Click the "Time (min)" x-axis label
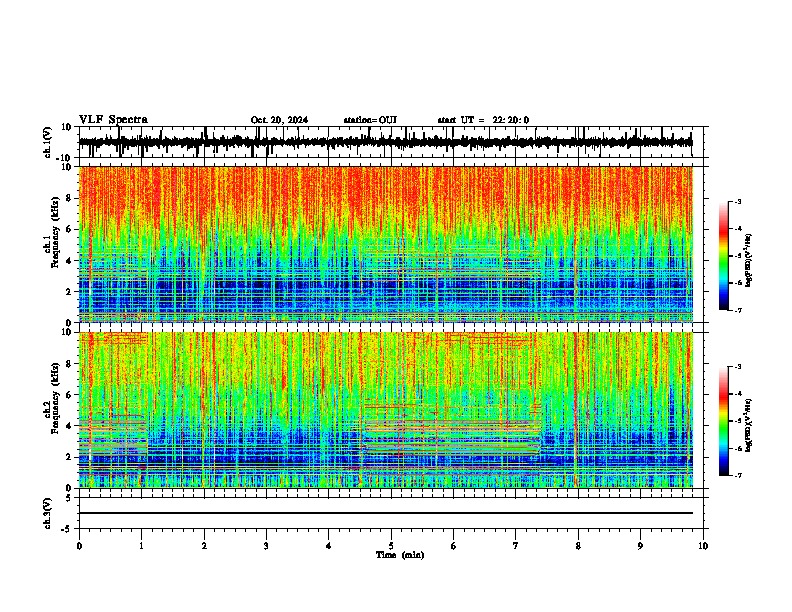The image size is (792, 612). pos(400,555)
